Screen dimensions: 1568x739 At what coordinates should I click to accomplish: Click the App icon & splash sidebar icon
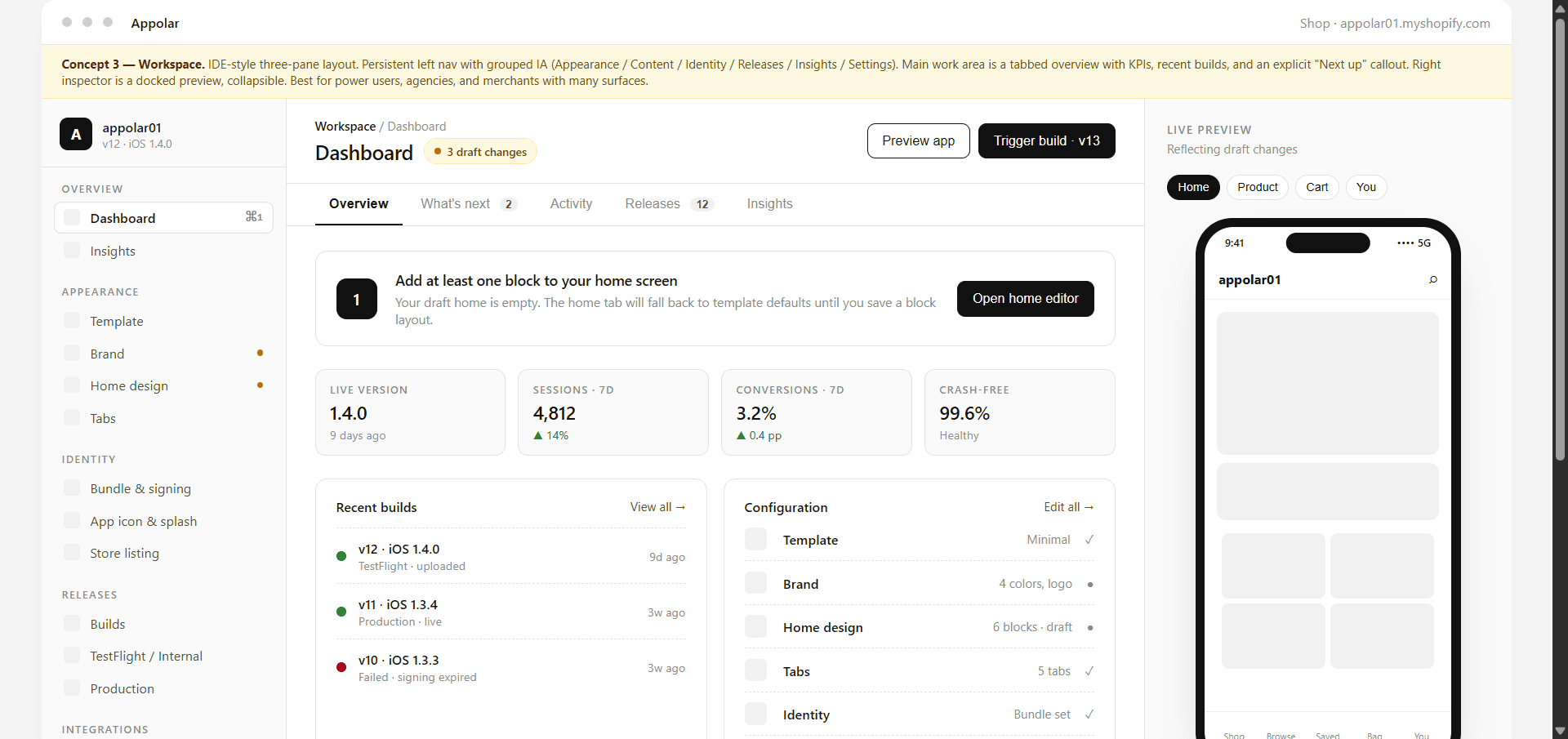(72, 520)
